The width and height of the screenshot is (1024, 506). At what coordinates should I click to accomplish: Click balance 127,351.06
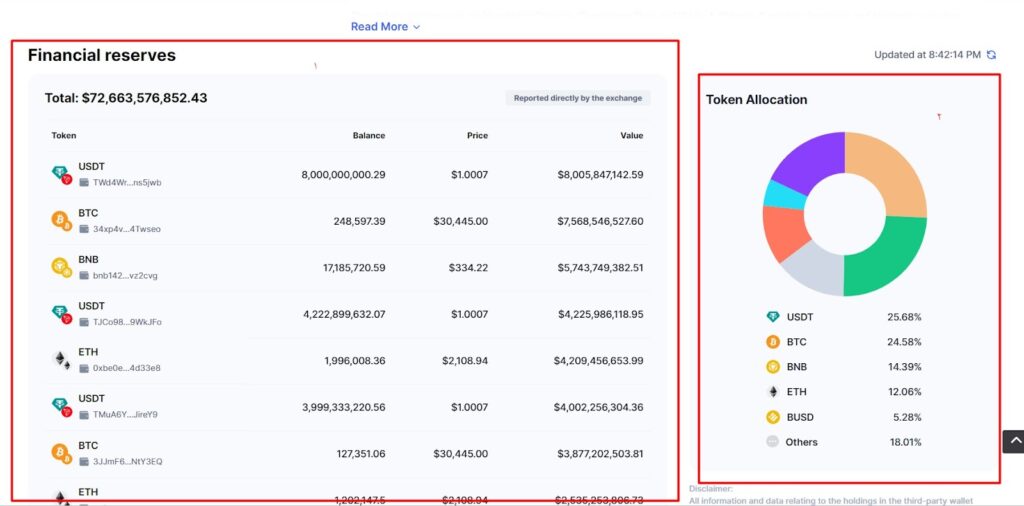point(359,453)
